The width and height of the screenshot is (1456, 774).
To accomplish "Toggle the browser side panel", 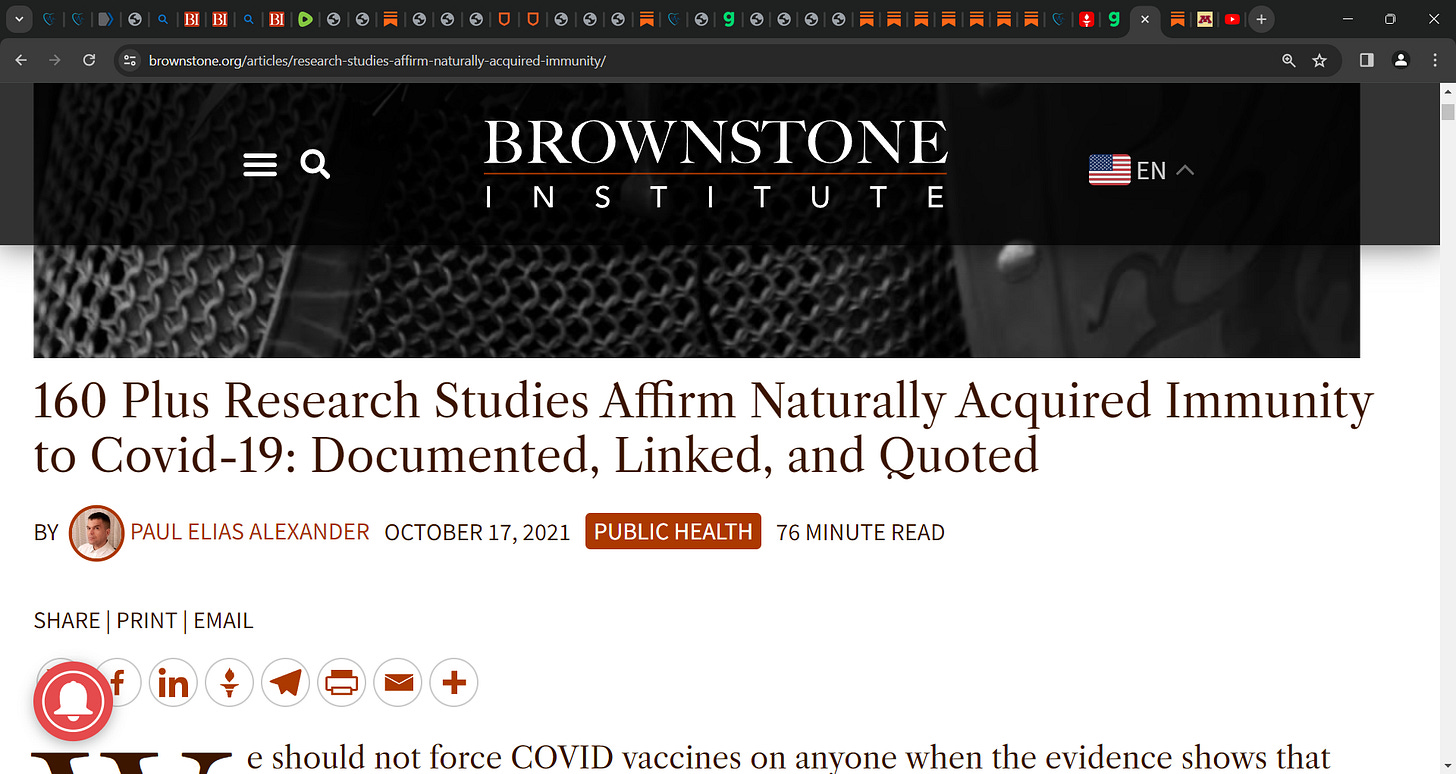I will [x=1367, y=60].
